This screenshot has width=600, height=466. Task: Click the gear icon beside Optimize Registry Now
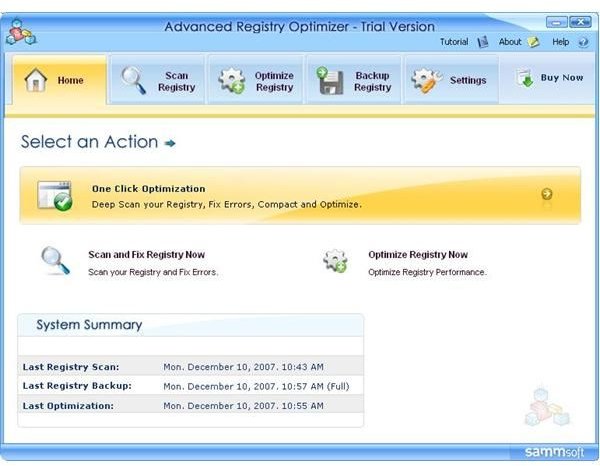click(335, 261)
